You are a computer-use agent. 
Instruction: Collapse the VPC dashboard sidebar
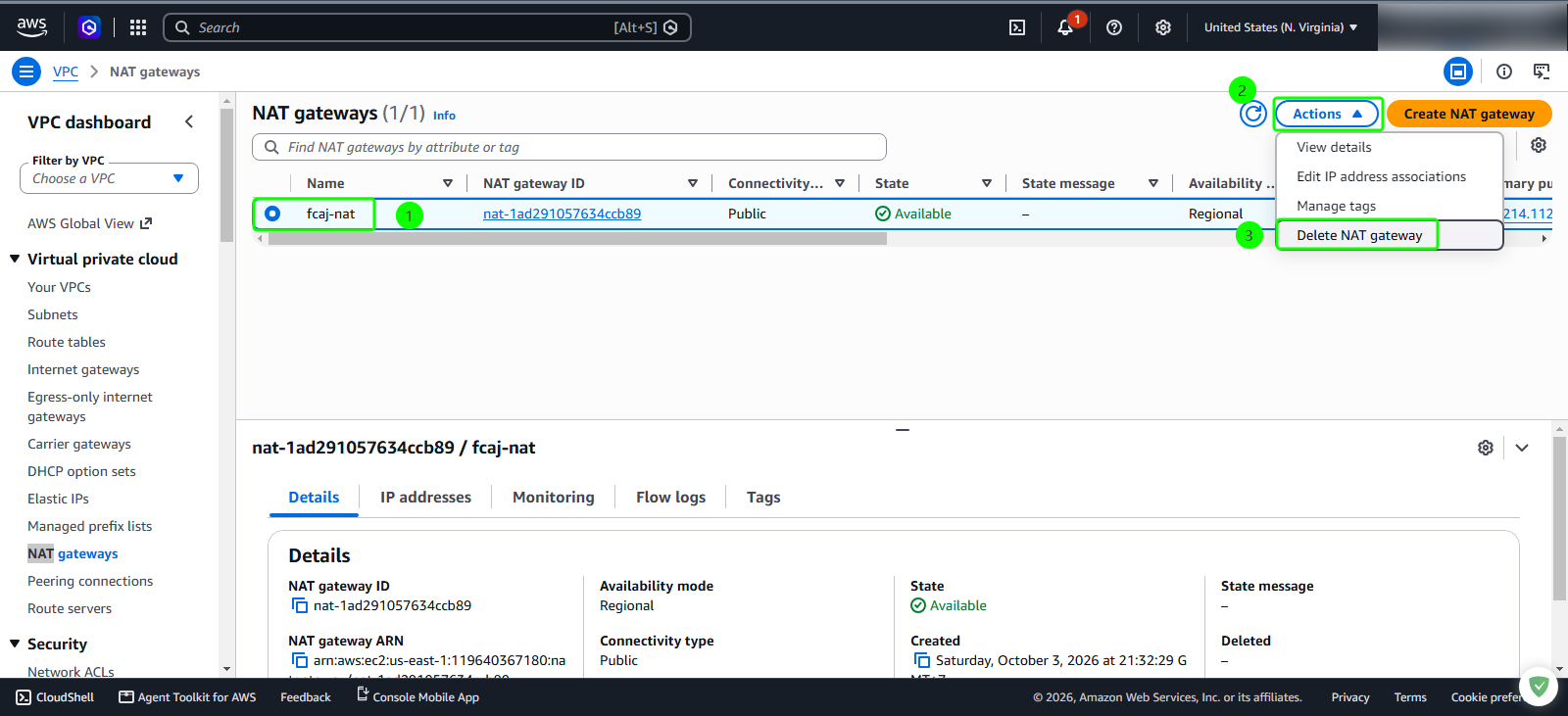point(189,121)
